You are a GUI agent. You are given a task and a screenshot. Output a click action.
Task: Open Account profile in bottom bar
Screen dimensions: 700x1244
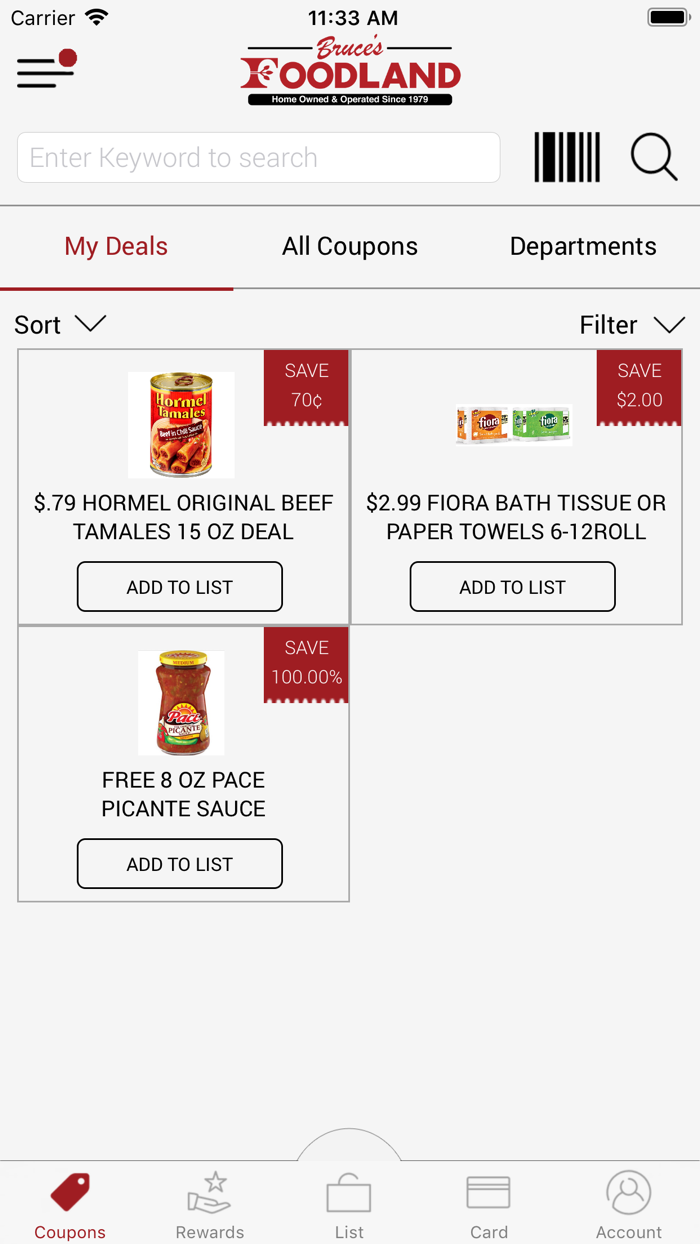tap(629, 1205)
